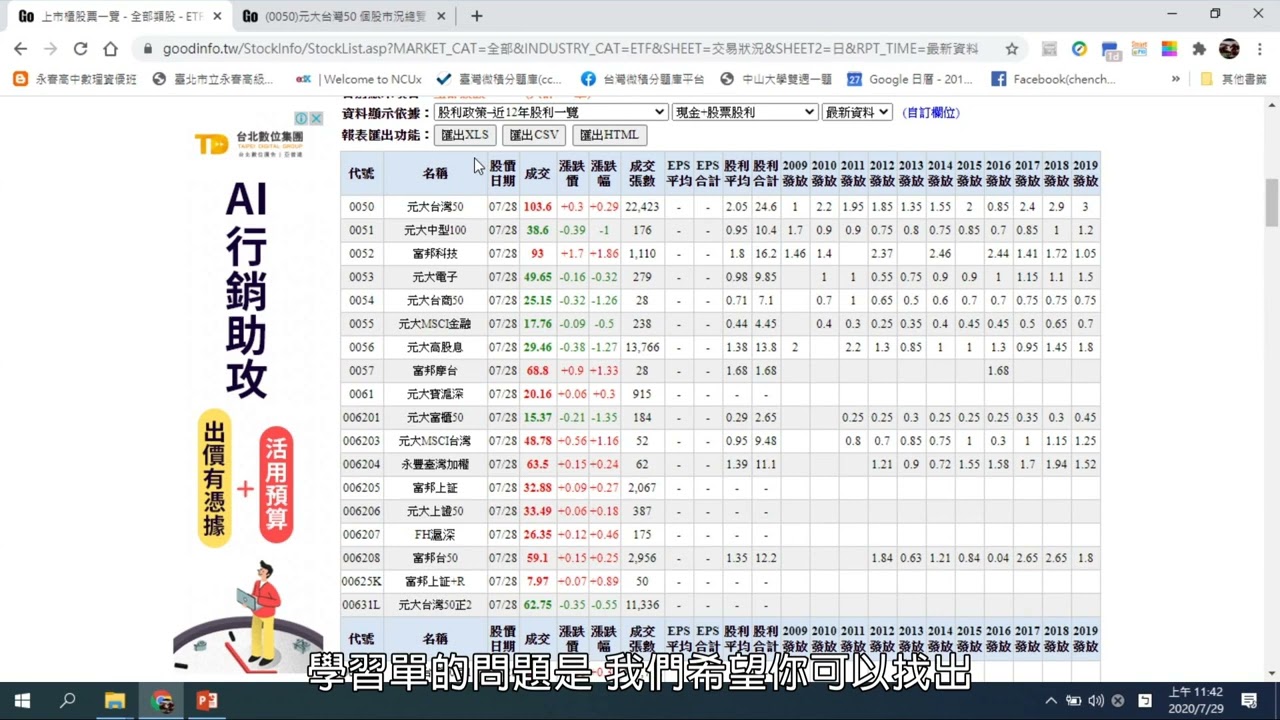
Task: Show more bookmarks with double chevron
Action: 1175,79
